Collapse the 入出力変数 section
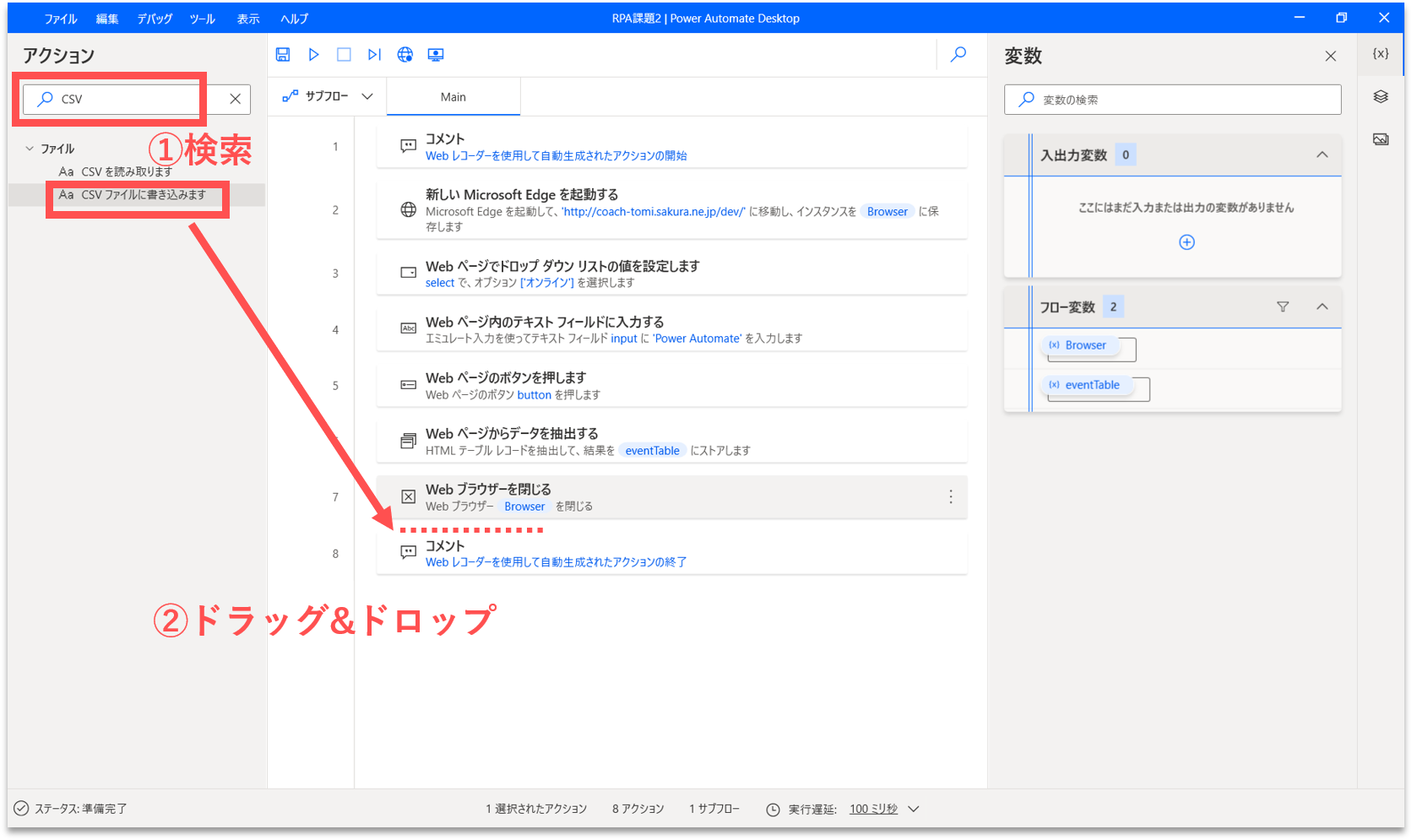 click(x=1322, y=155)
